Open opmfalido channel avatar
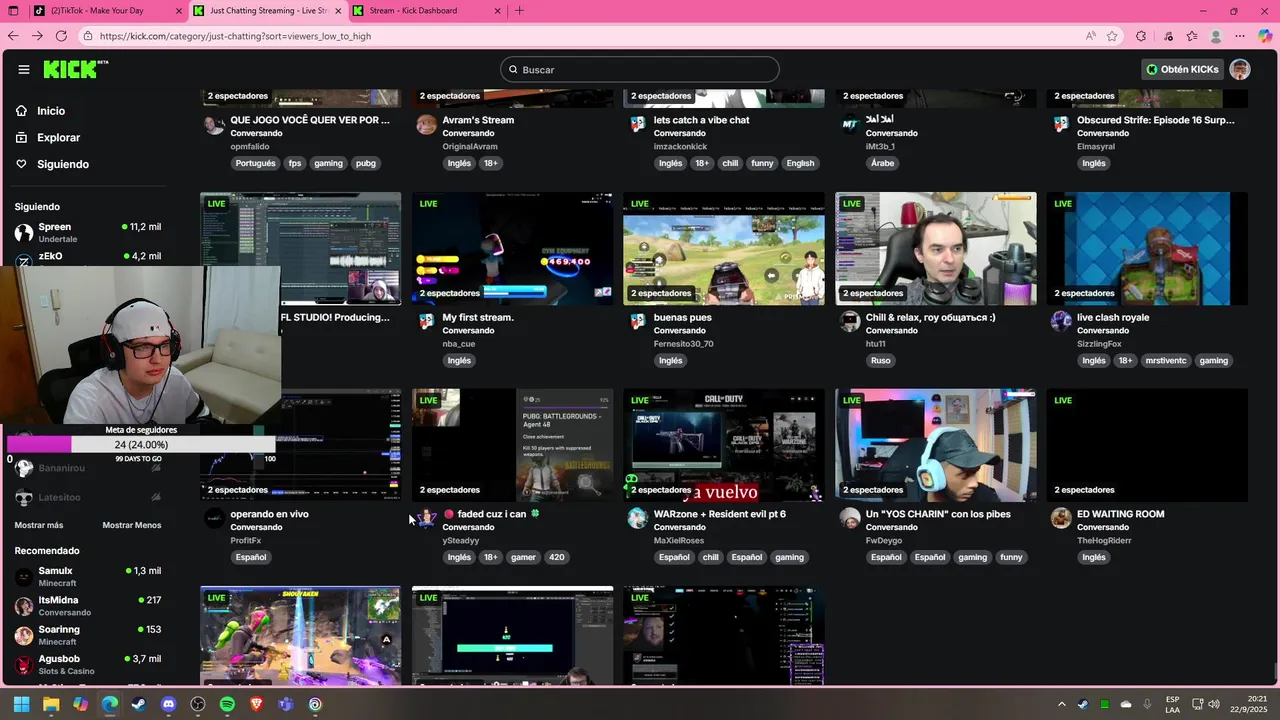 click(214, 125)
